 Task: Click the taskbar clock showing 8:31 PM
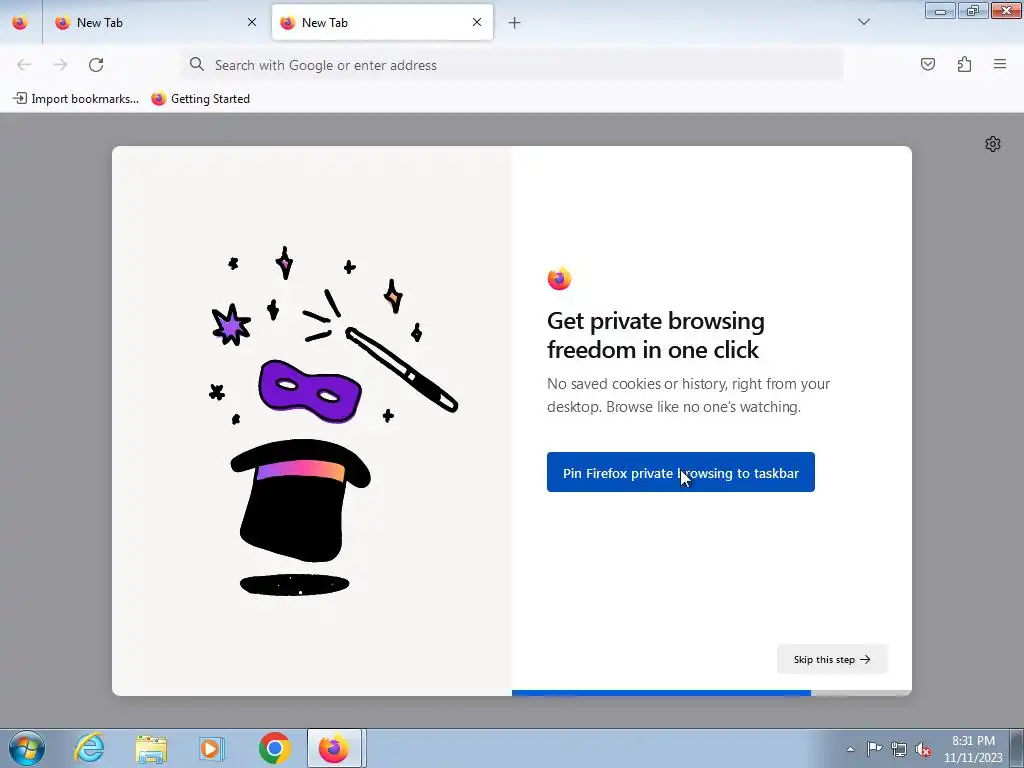tap(973, 749)
